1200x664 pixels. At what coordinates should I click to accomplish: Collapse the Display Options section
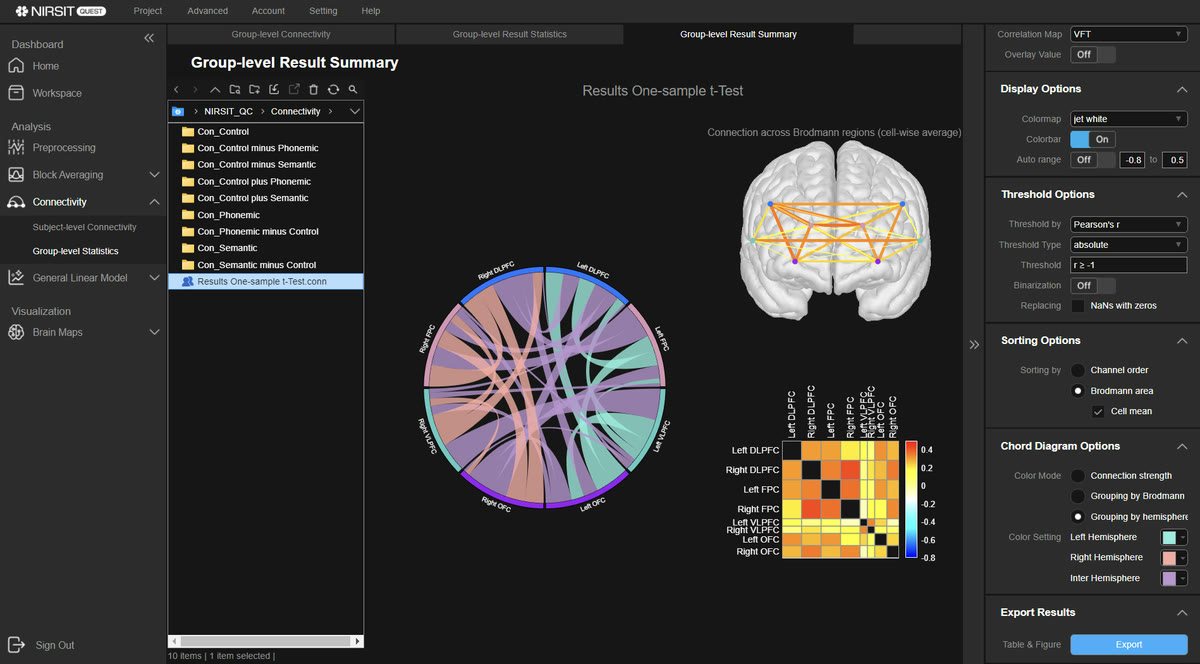click(x=1182, y=89)
